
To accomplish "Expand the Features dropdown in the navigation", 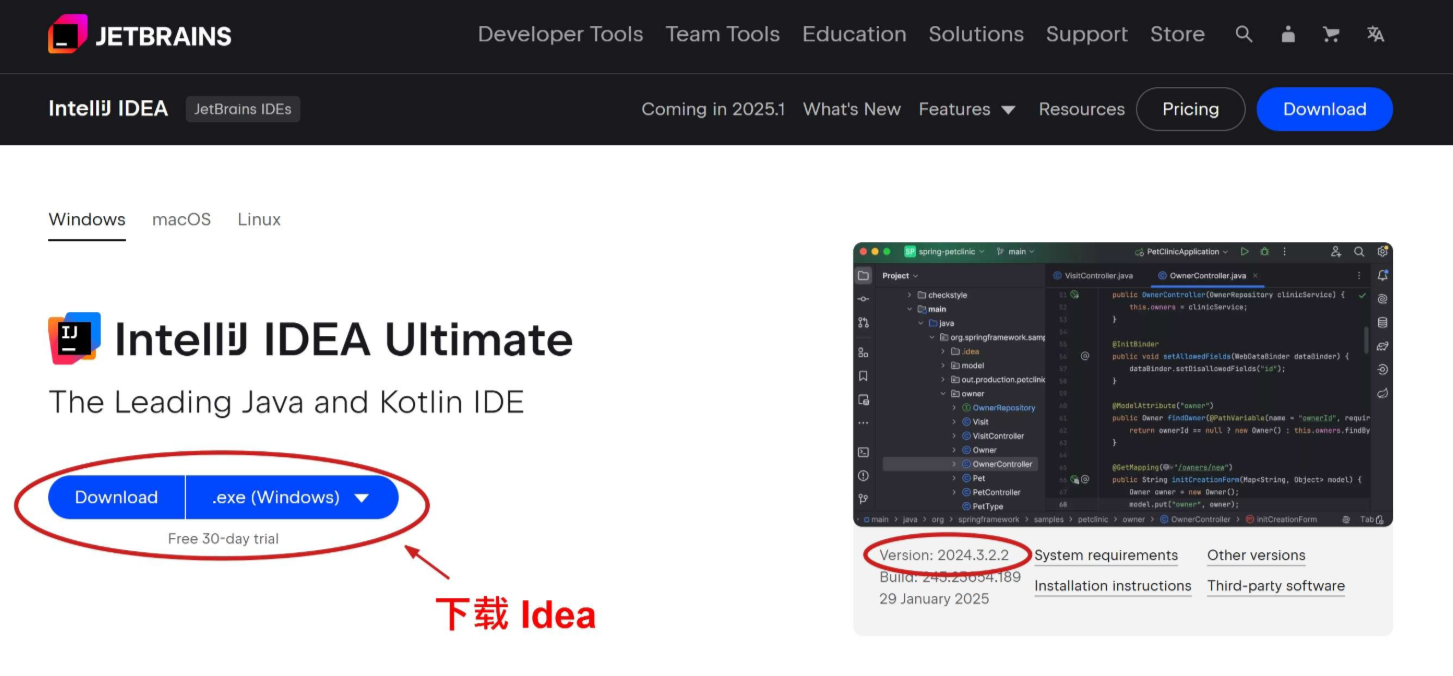I will pyautogui.click(x=967, y=109).
